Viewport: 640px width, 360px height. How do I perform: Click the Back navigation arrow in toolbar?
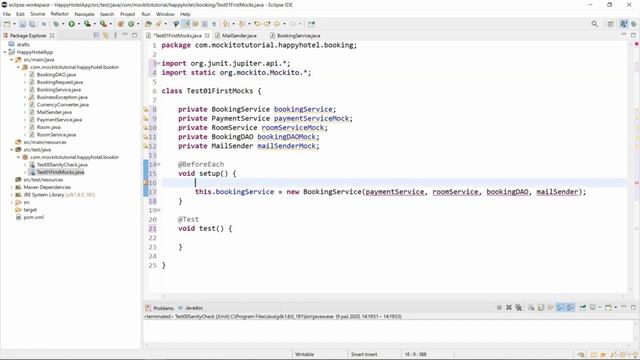[277, 24]
